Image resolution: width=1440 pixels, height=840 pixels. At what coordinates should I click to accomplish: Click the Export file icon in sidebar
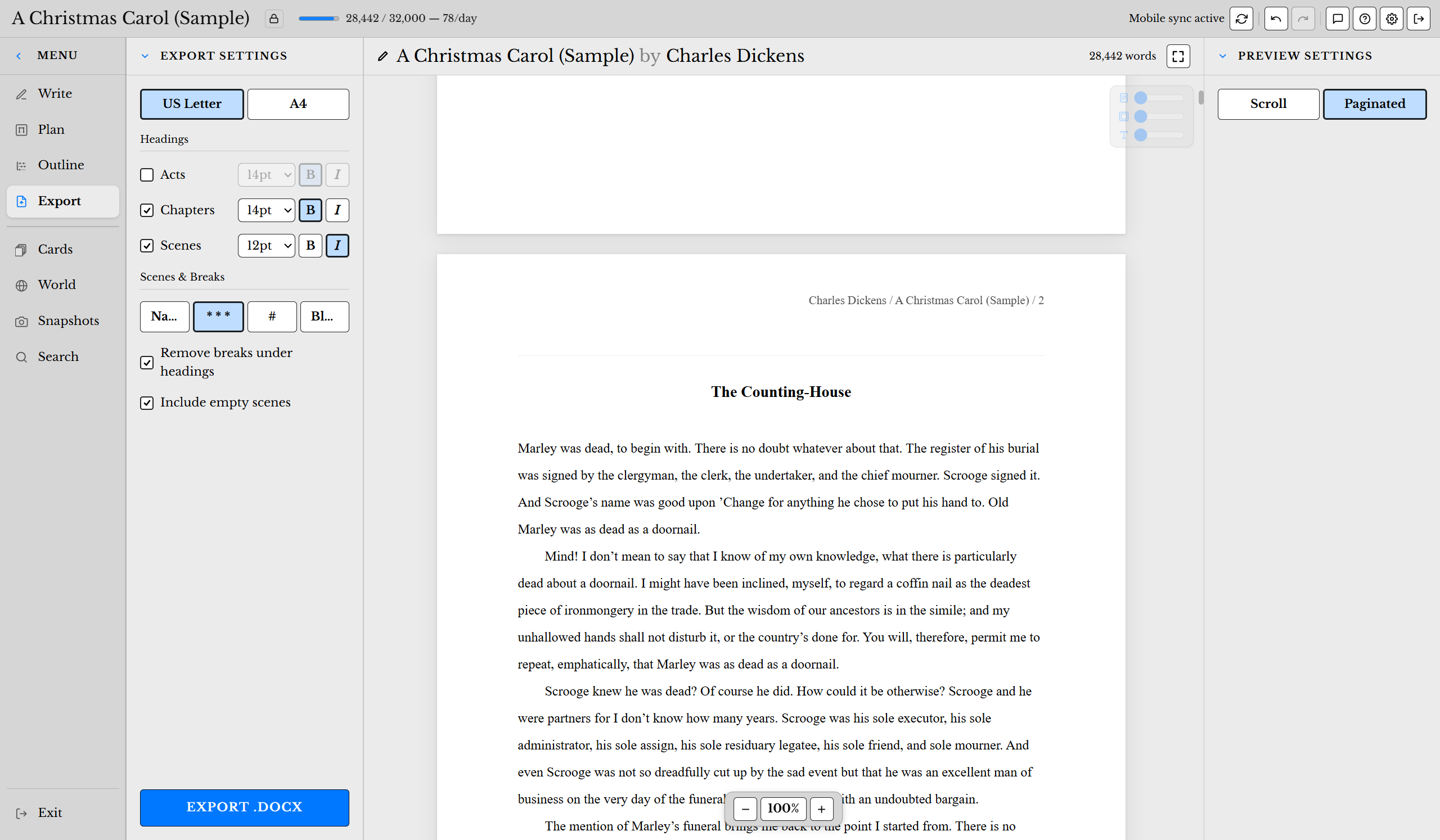tap(21, 202)
